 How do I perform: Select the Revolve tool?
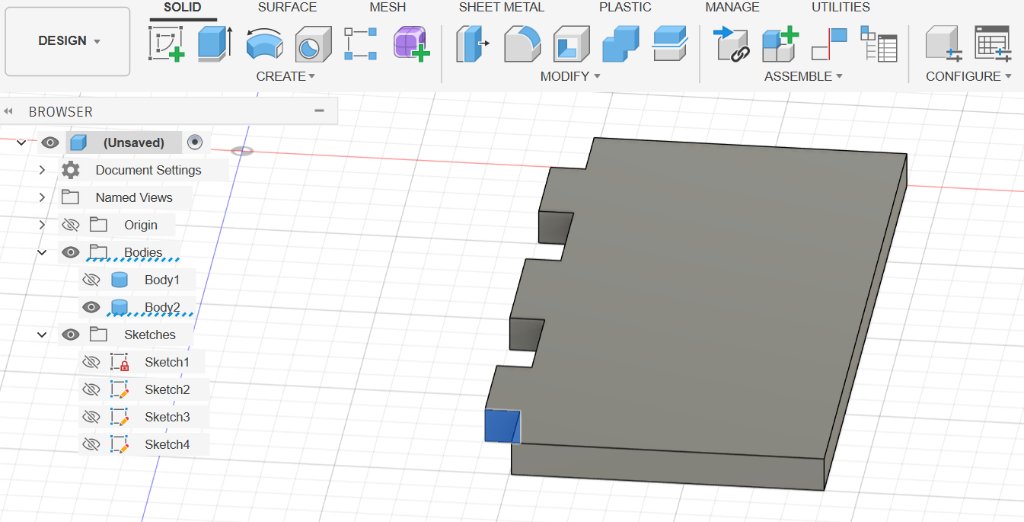click(264, 44)
